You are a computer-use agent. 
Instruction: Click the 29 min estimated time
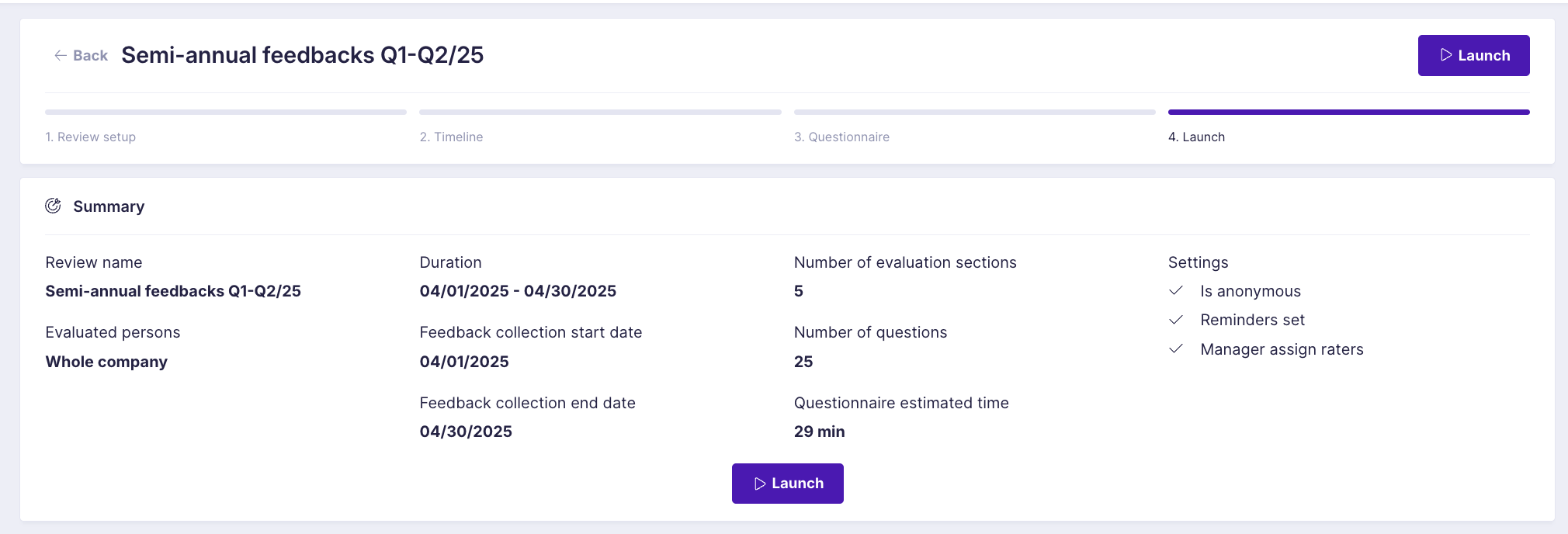819,432
